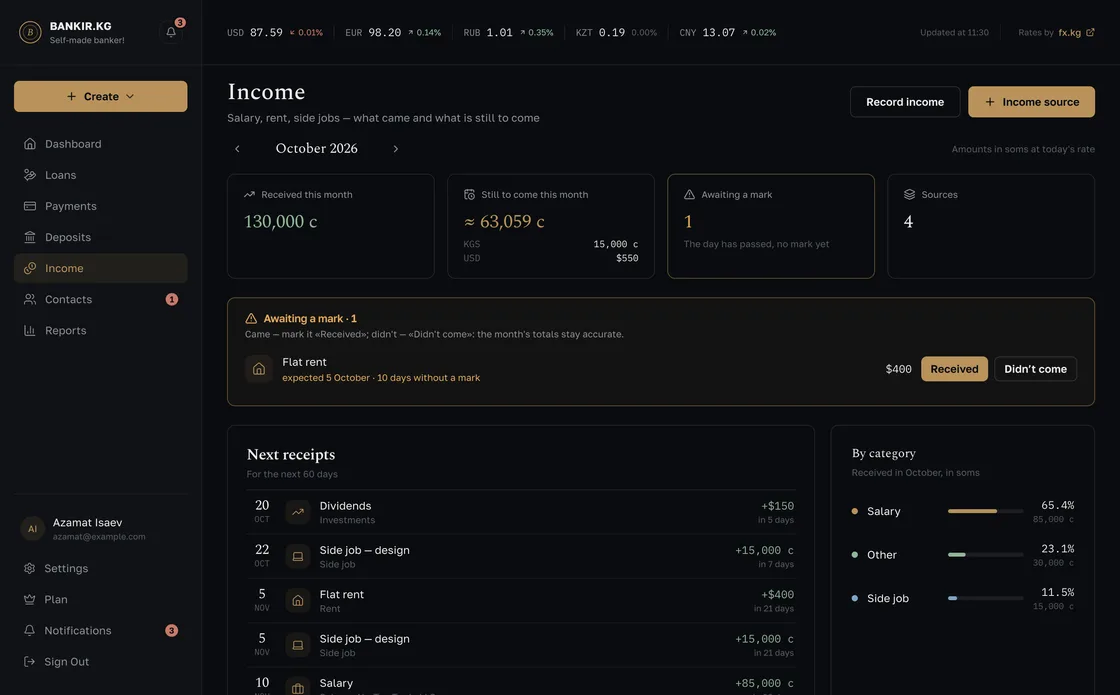The height and width of the screenshot is (695, 1120).
Task: Open Notifications in the sidebar footer
Action: 101,631
